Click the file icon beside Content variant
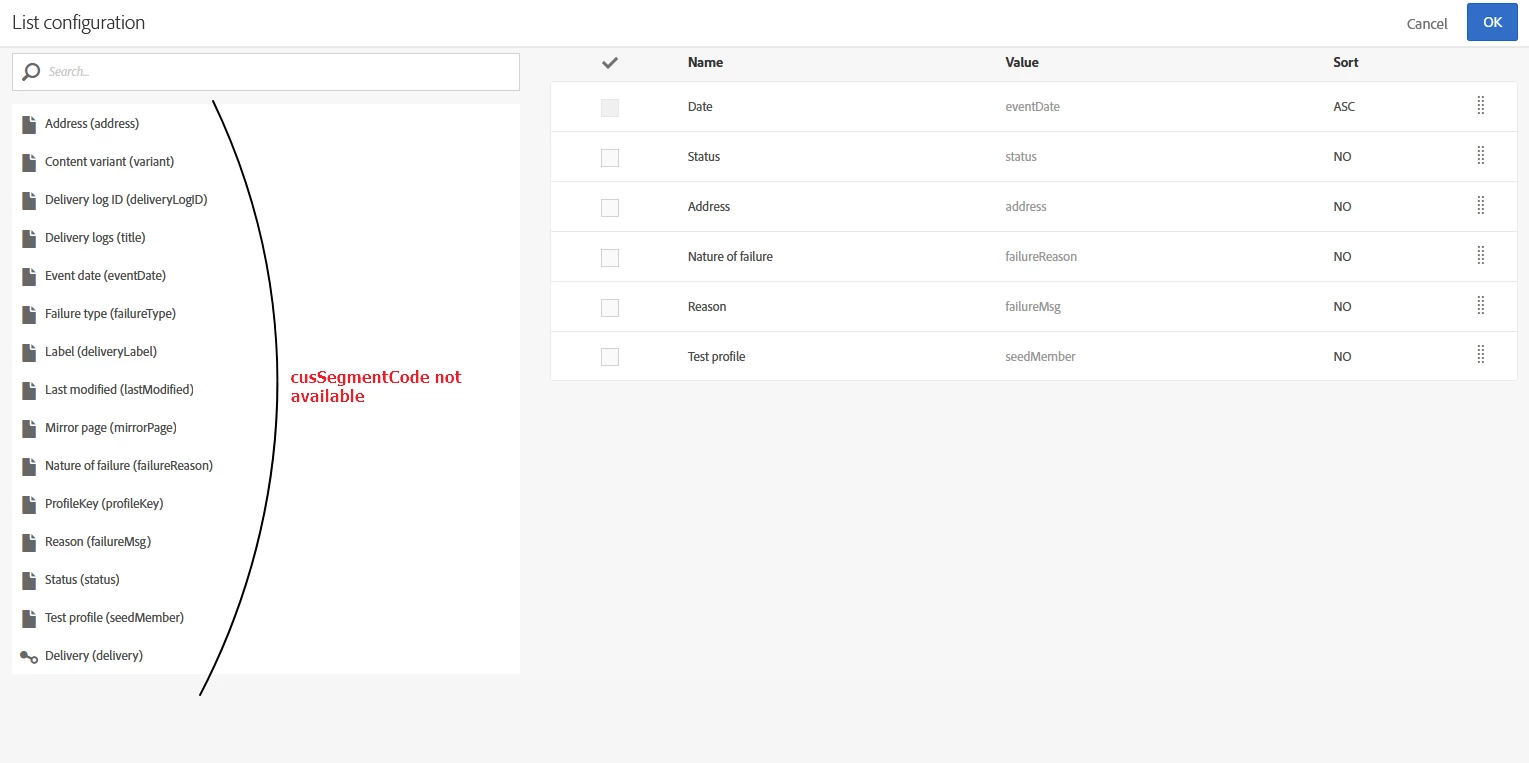The height and width of the screenshot is (763, 1529). point(29,162)
